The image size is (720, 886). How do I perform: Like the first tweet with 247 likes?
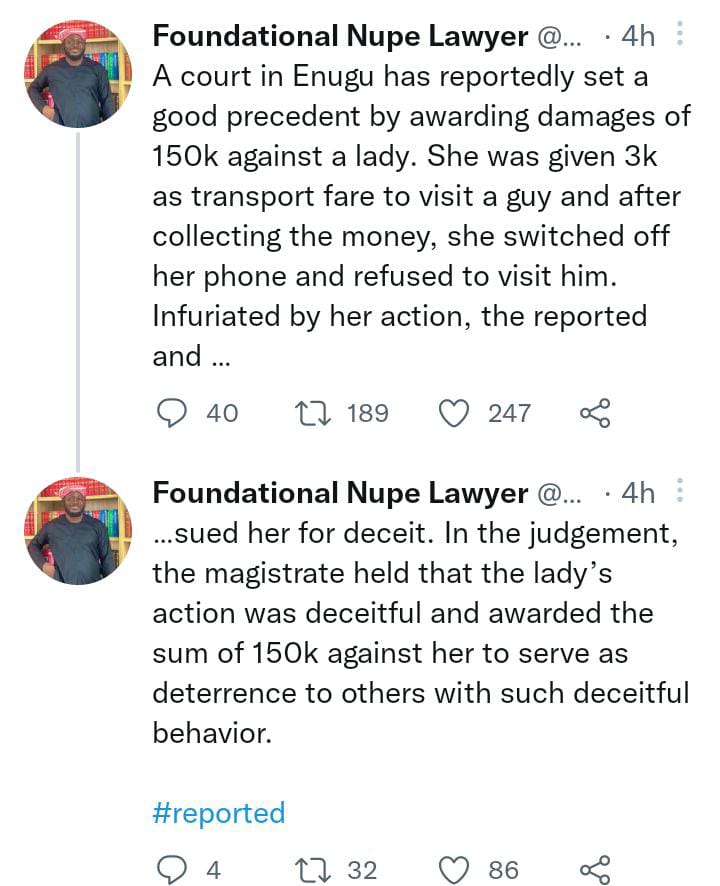point(456,413)
